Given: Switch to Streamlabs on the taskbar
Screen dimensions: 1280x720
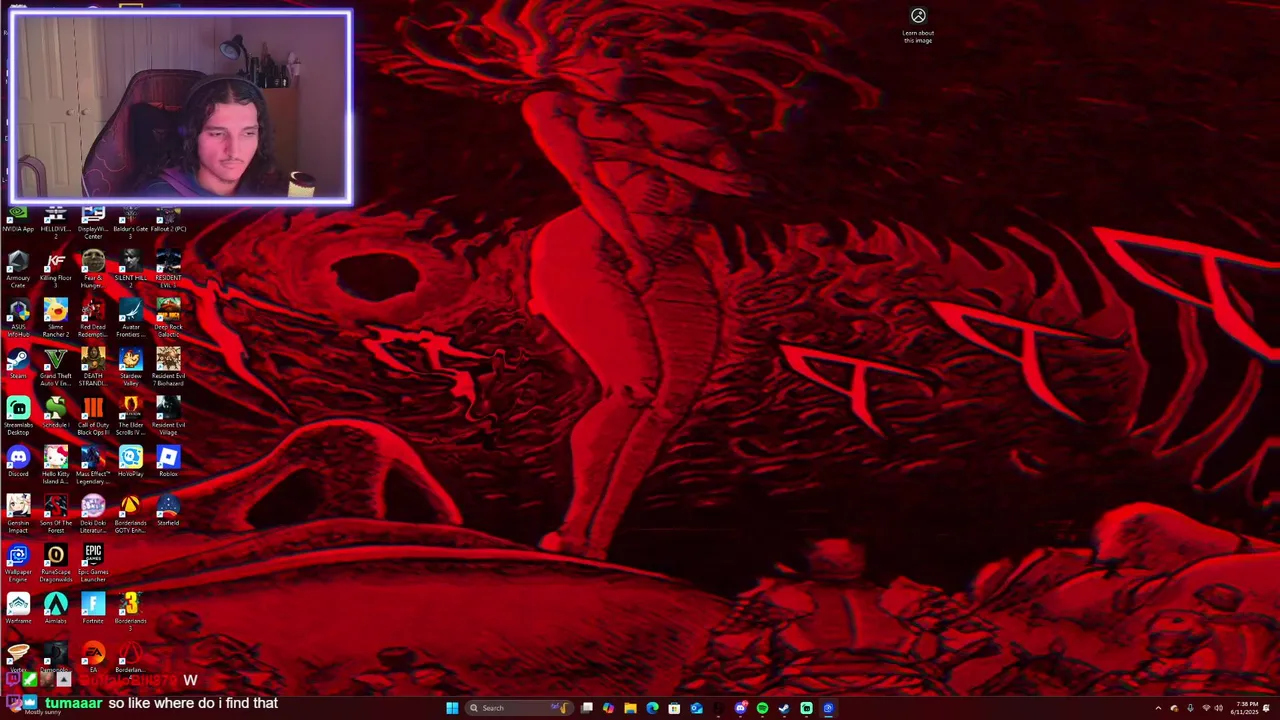Looking at the screenshot, I should pyautogui.click(x=806, y=708).
